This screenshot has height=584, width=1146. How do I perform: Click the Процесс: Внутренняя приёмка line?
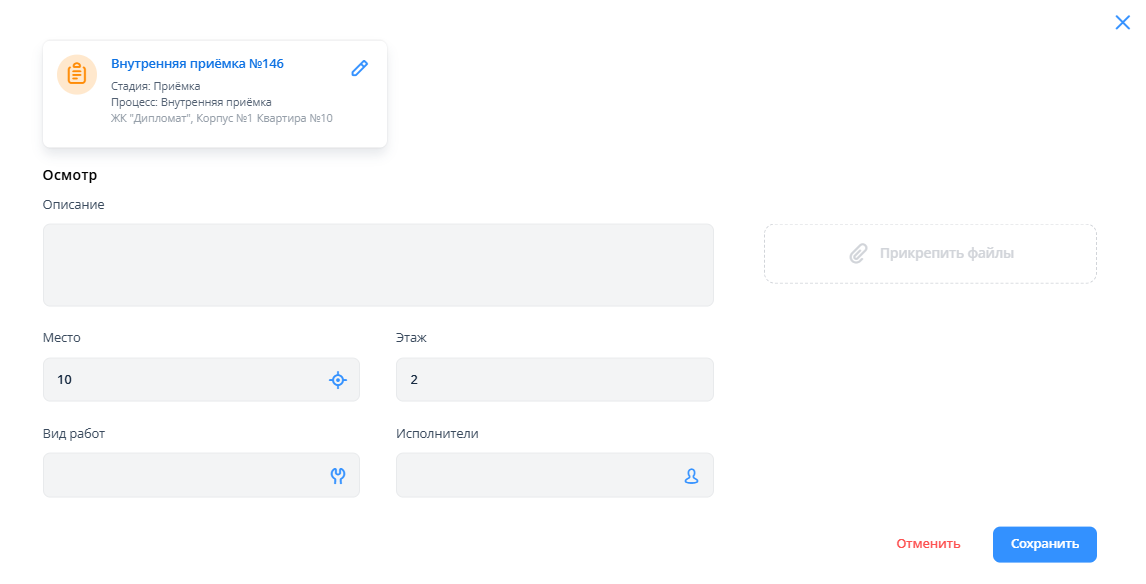coord(191,102)
